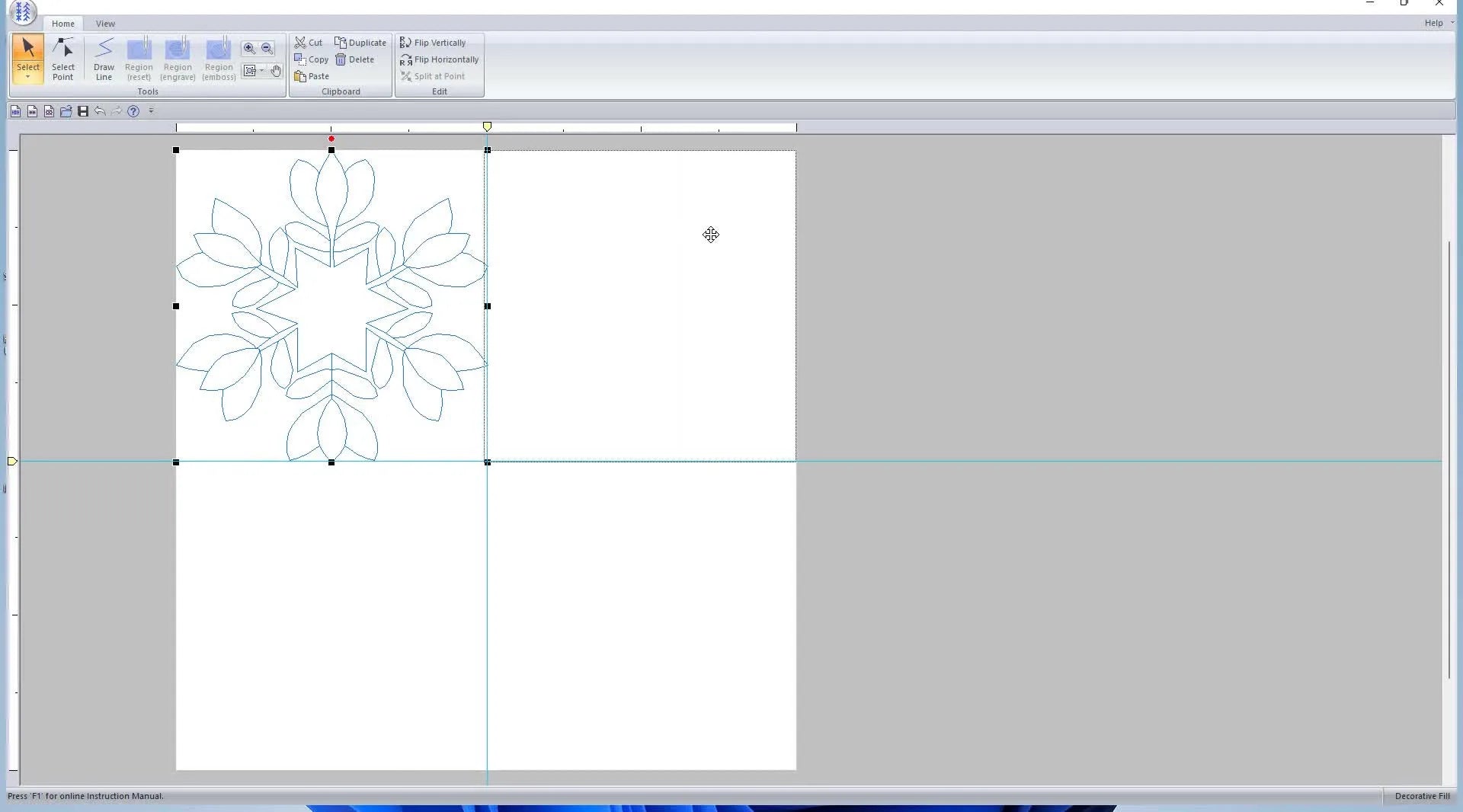Viewport: 1463px width, 812px height.
Task: Click the first new-pattern icon in quick access
Action: (x=15, y=111)
